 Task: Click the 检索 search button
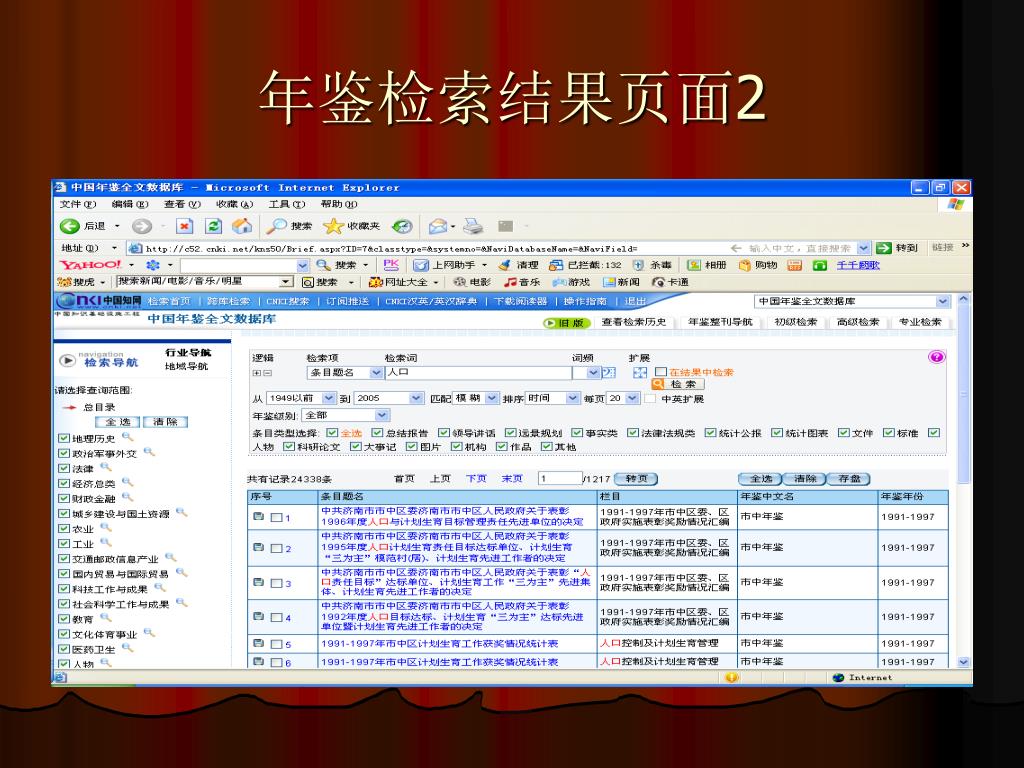point(677,385)
